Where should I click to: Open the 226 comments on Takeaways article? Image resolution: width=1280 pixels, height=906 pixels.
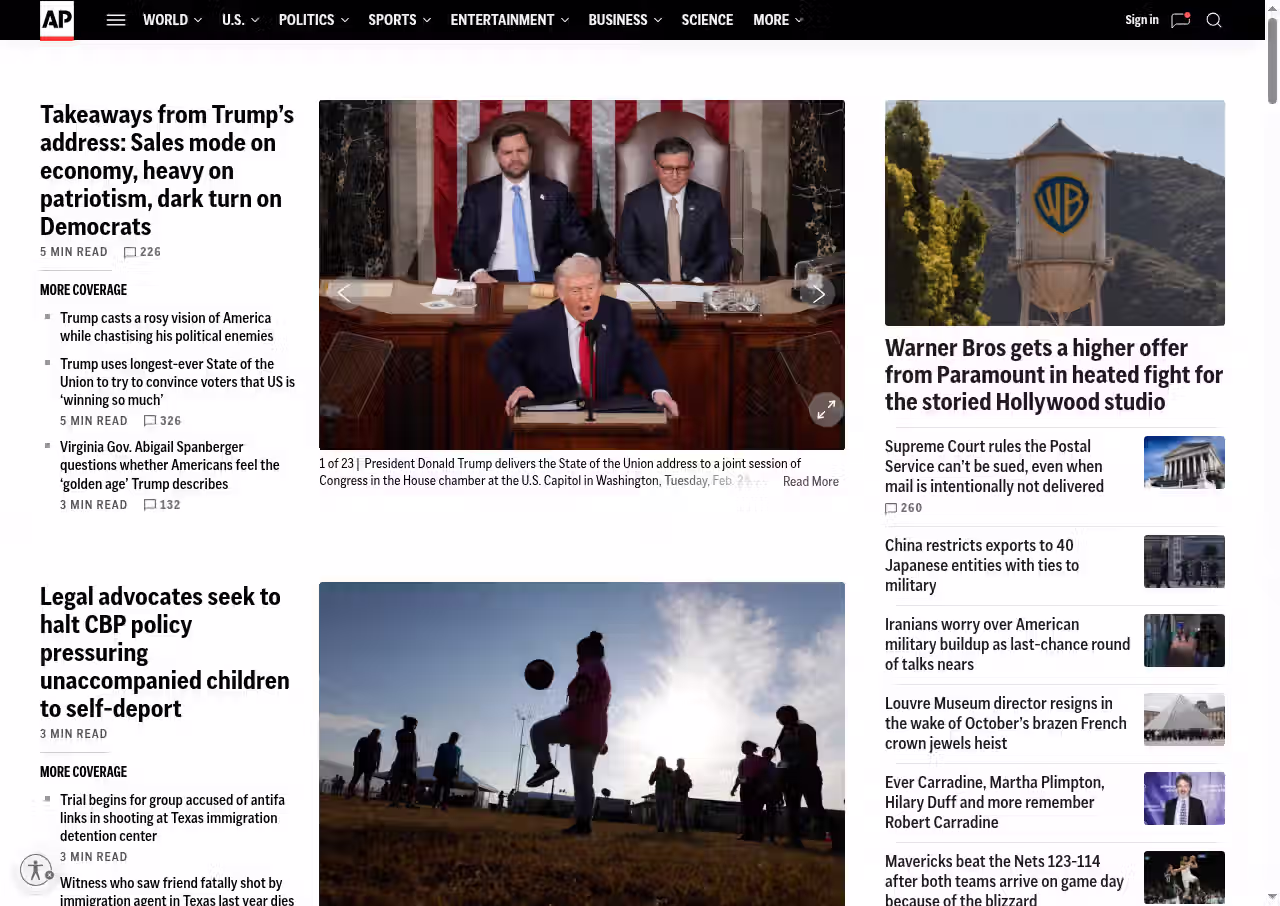[142, 252]
